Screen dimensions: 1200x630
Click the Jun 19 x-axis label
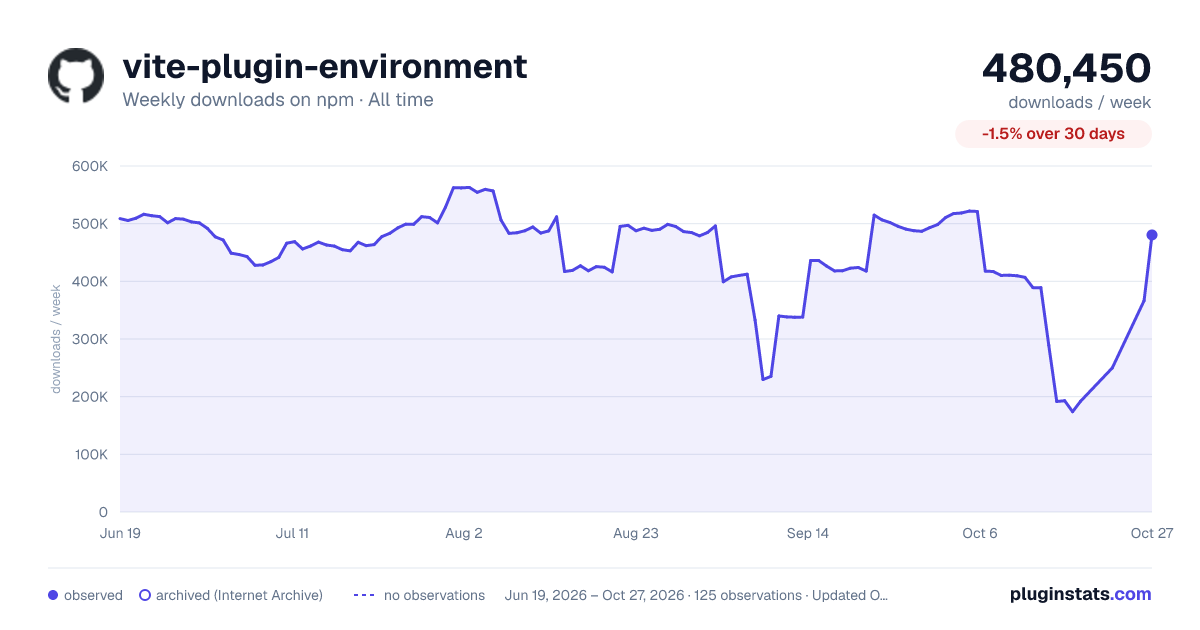[x=120, y=533]
